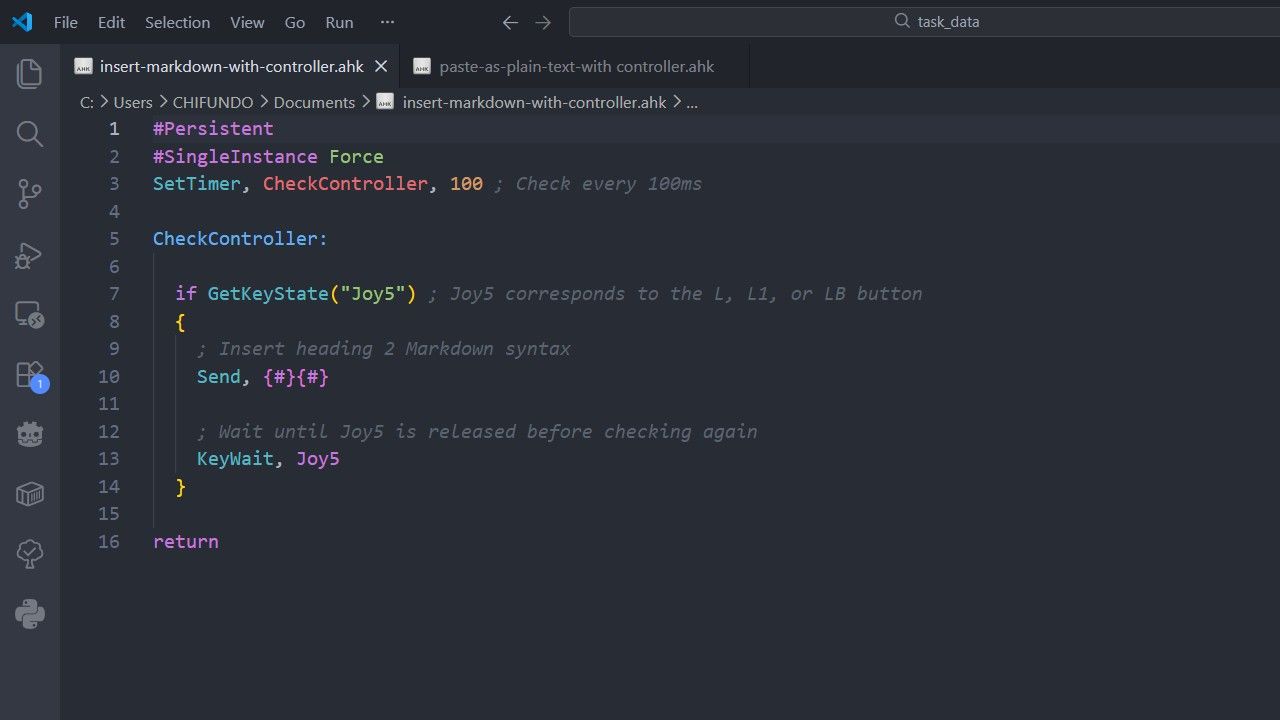This screenshot has height=720, width=1280.
Task: Open the Remote Explorer view
Action: coord(30,316)
